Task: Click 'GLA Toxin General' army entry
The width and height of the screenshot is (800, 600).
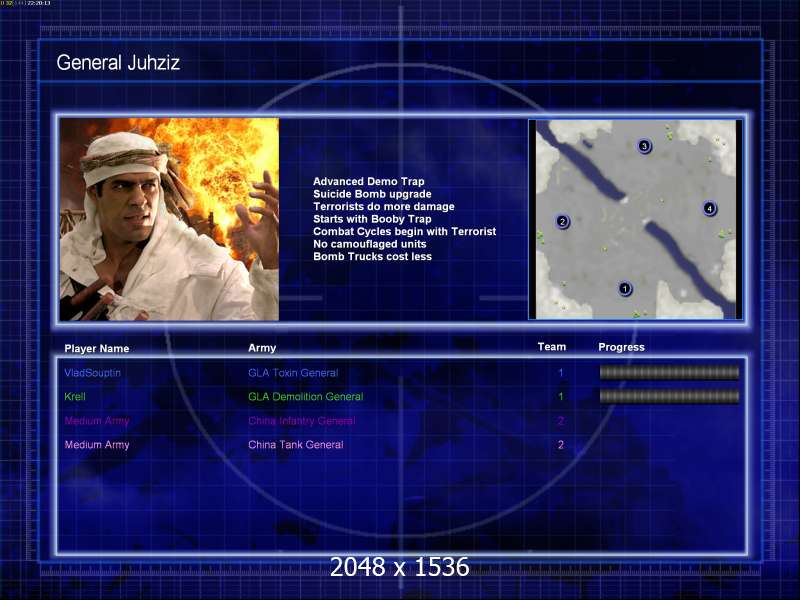Action: point(293,373)
